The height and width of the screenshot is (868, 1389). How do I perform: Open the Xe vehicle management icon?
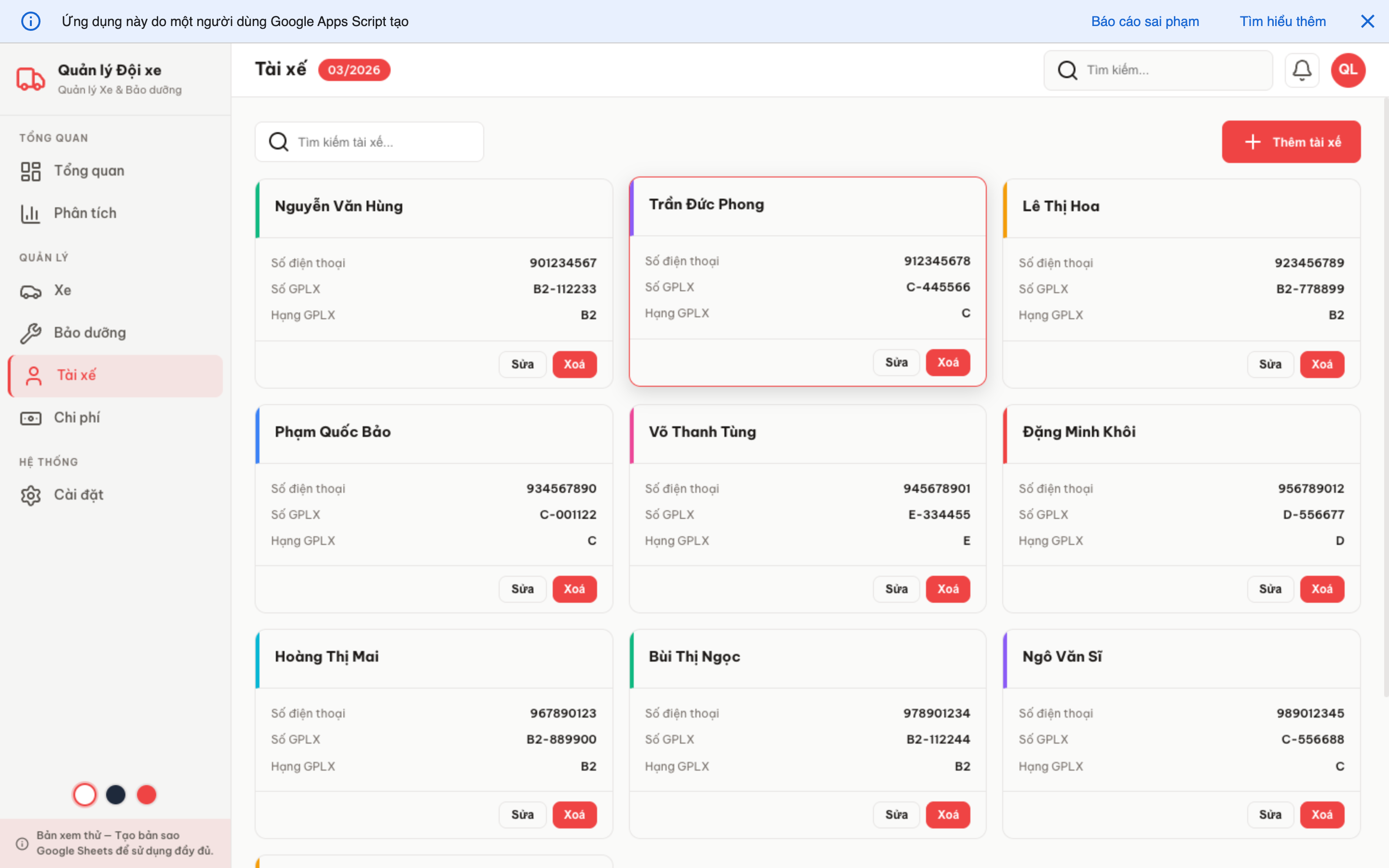30,290
